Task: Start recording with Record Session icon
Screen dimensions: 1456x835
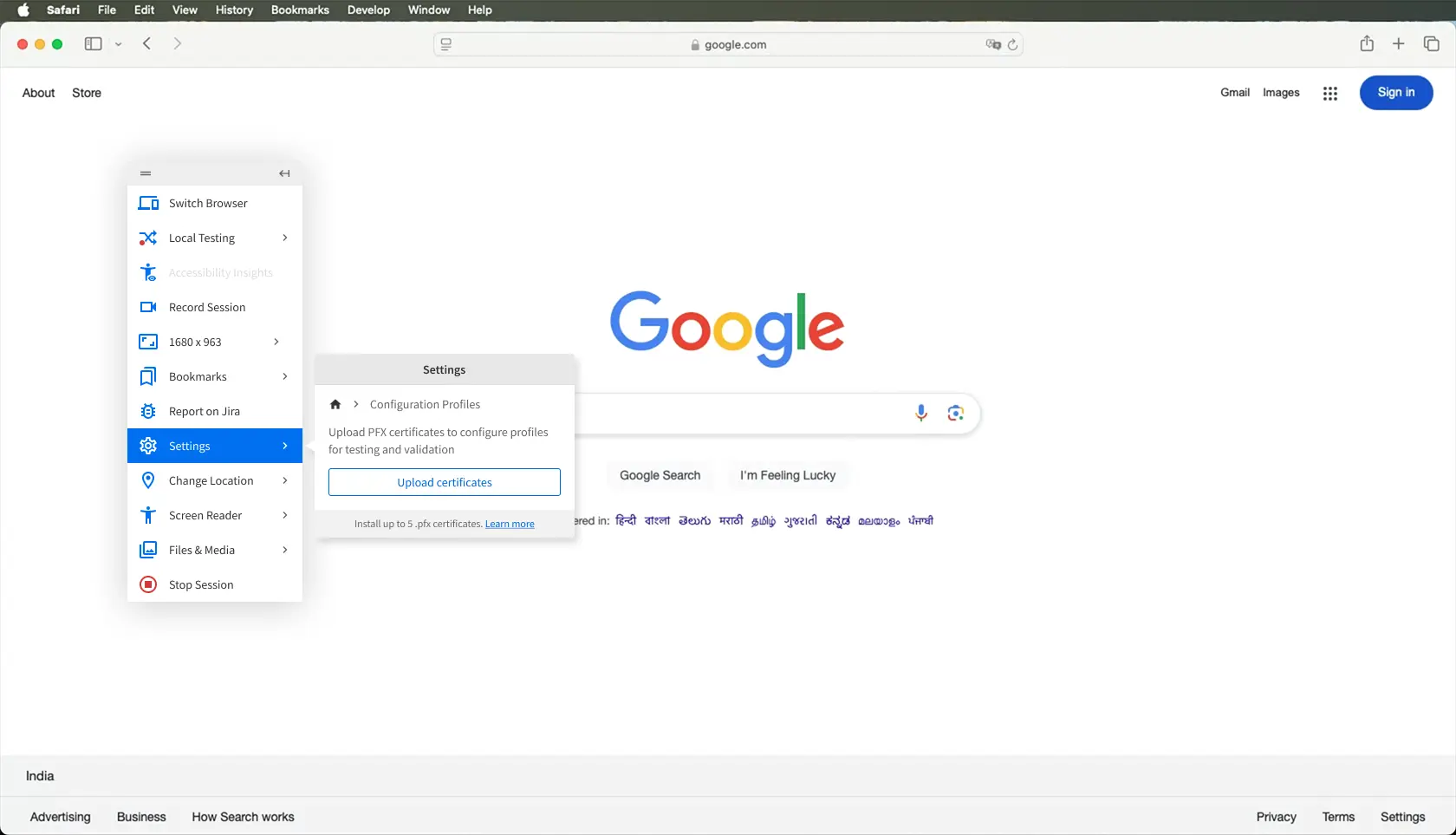Action: (148, 307)
